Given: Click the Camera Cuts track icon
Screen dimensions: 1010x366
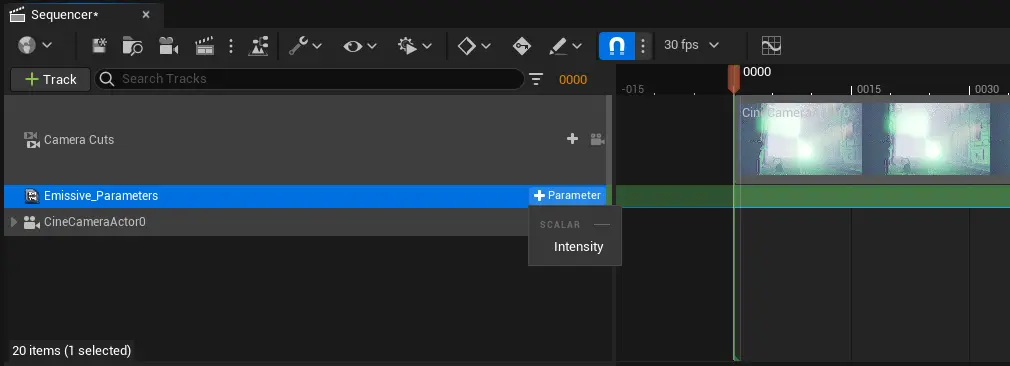Looking at the screenshot, I should (32, 140).
